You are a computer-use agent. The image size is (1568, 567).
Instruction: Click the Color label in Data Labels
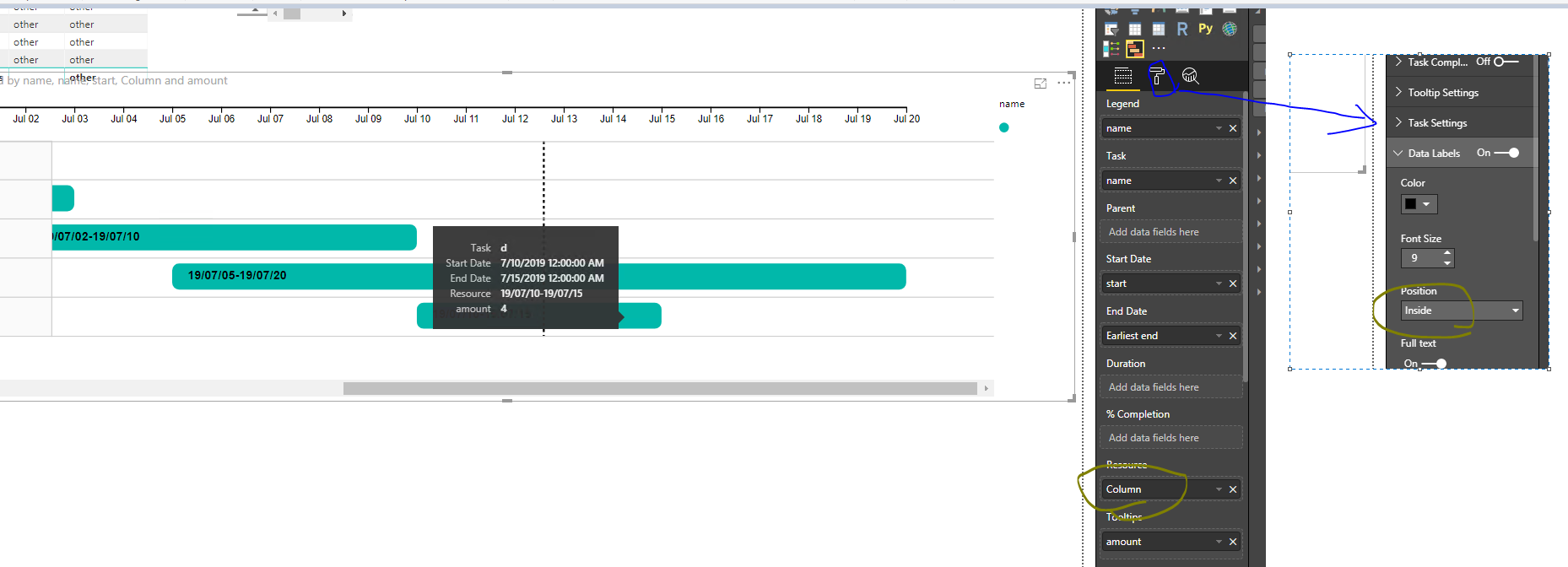point(1413,183)
